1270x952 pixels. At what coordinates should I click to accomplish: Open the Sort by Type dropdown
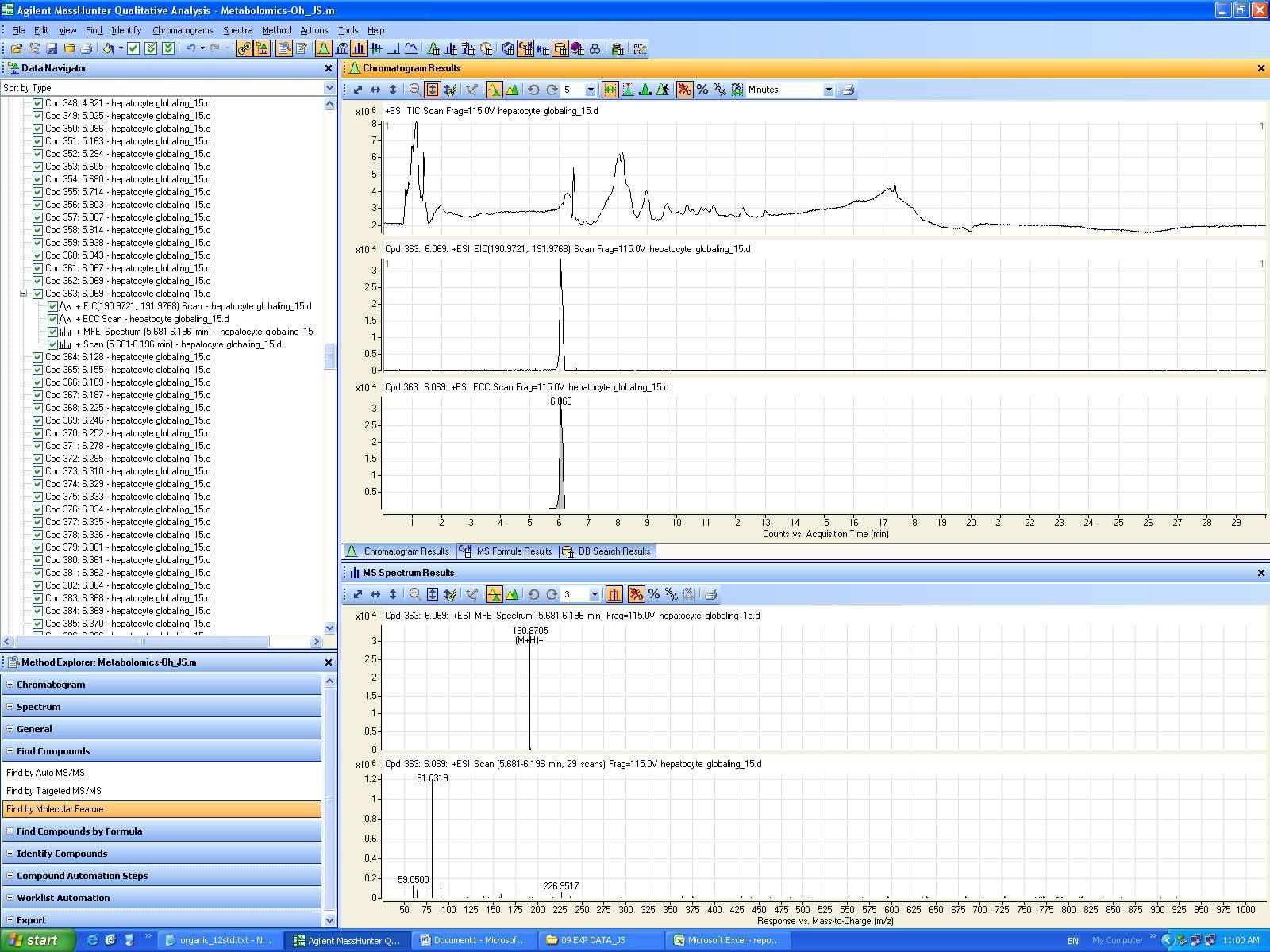pyautogui.click(x=329, y=88)
